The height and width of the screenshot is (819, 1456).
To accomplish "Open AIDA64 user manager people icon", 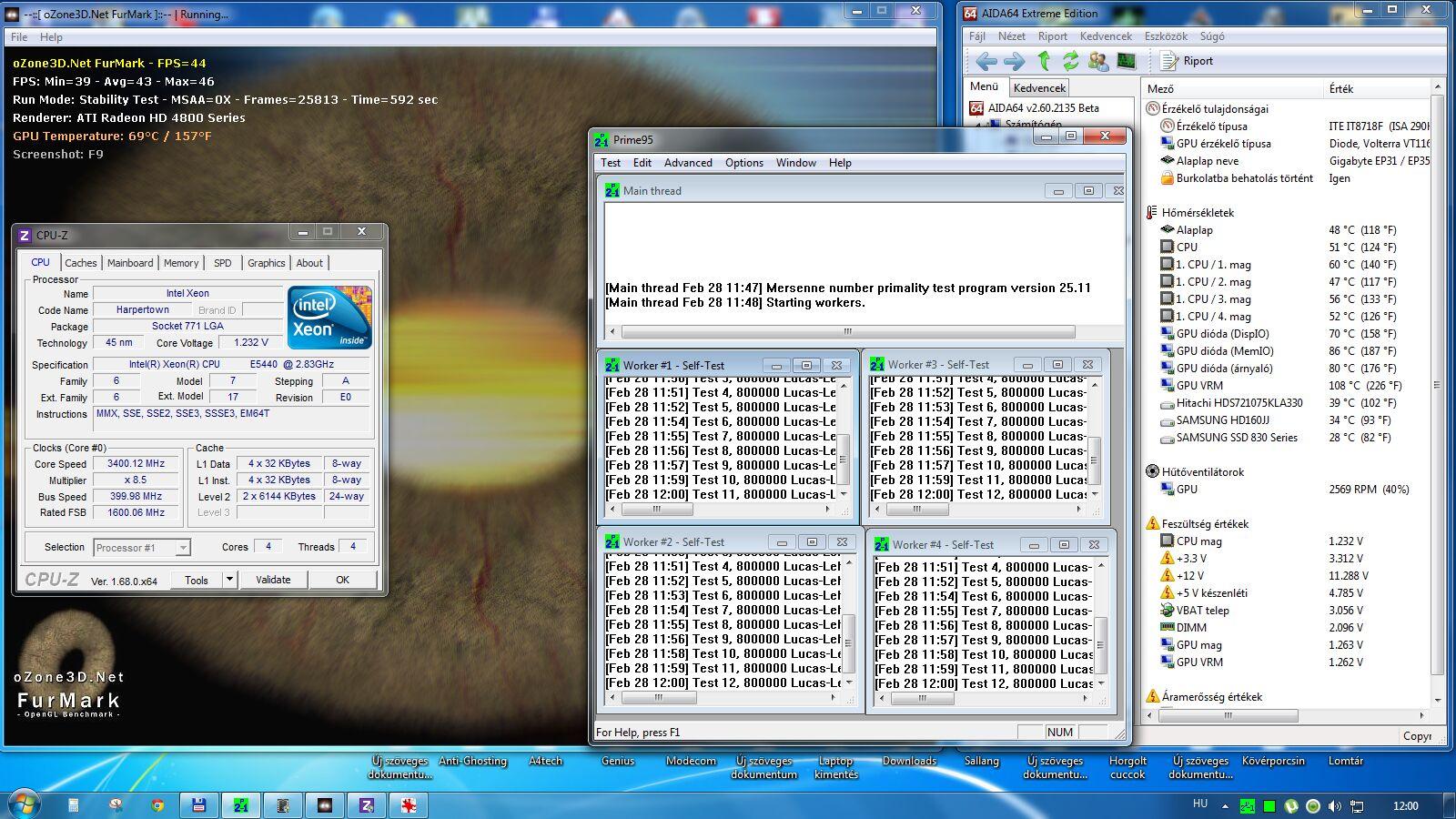I will (1098, 61).
